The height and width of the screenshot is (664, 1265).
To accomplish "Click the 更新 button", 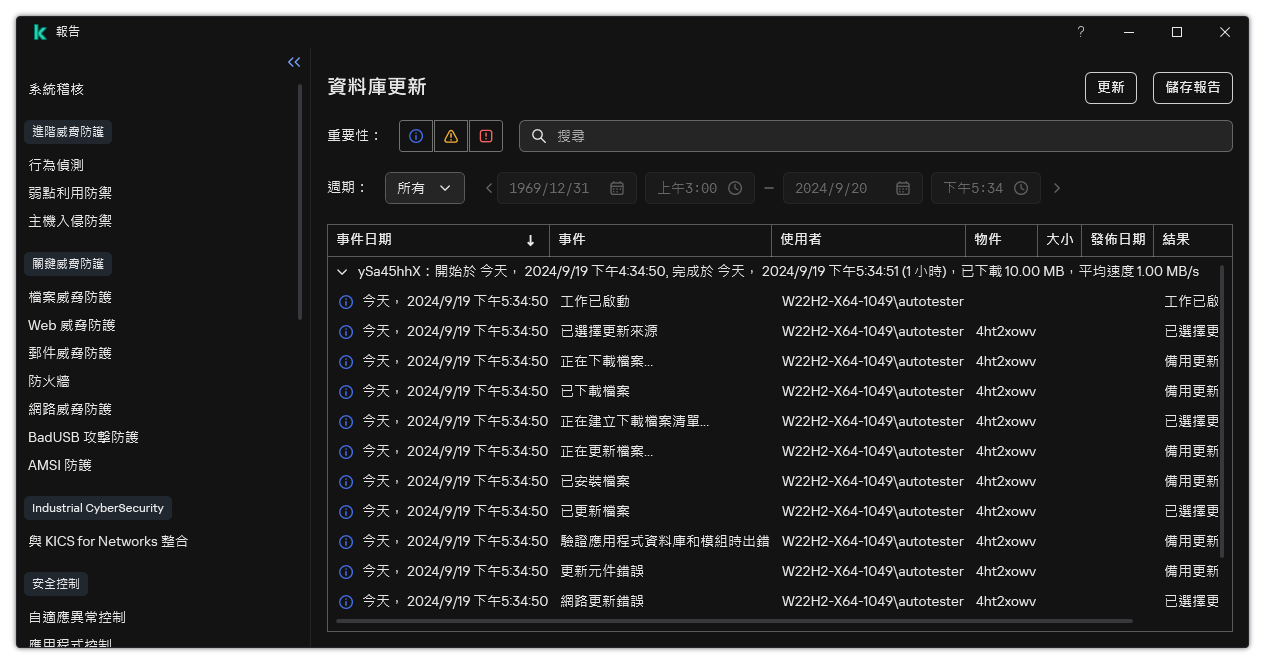I will 1110,87.
